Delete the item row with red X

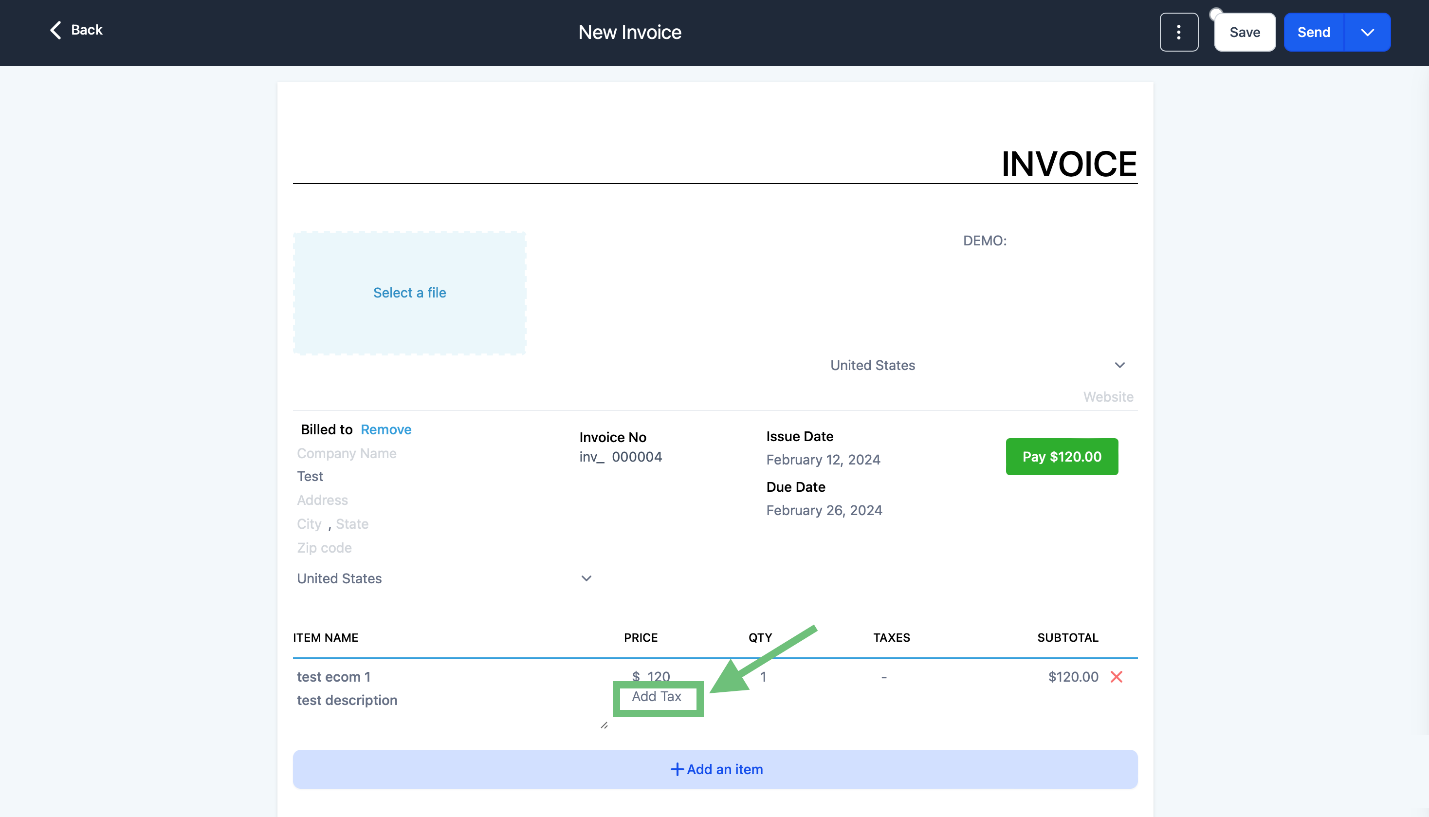1117,677
